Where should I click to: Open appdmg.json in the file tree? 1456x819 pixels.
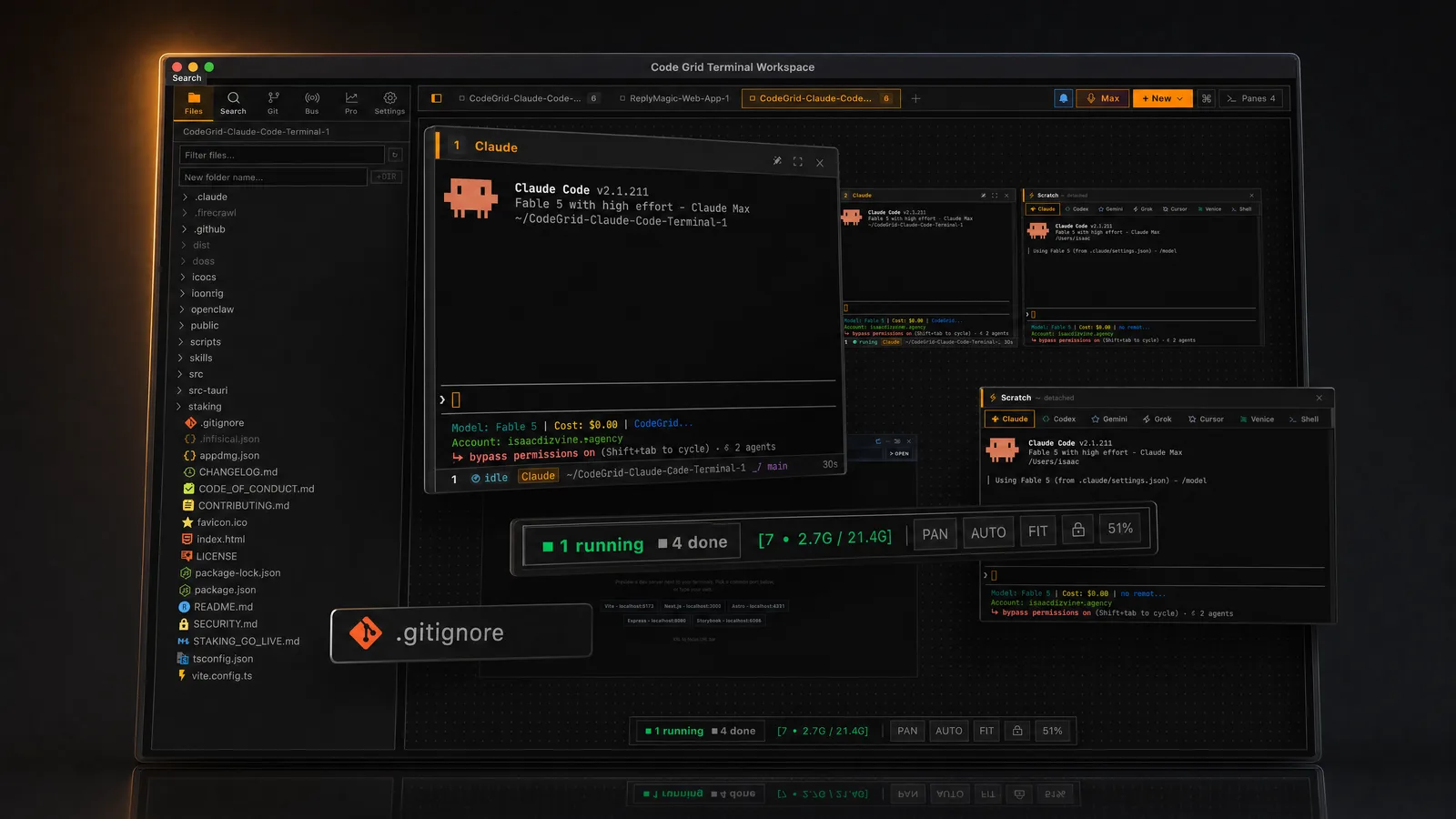pyautogui.click(x=222, y=456)
